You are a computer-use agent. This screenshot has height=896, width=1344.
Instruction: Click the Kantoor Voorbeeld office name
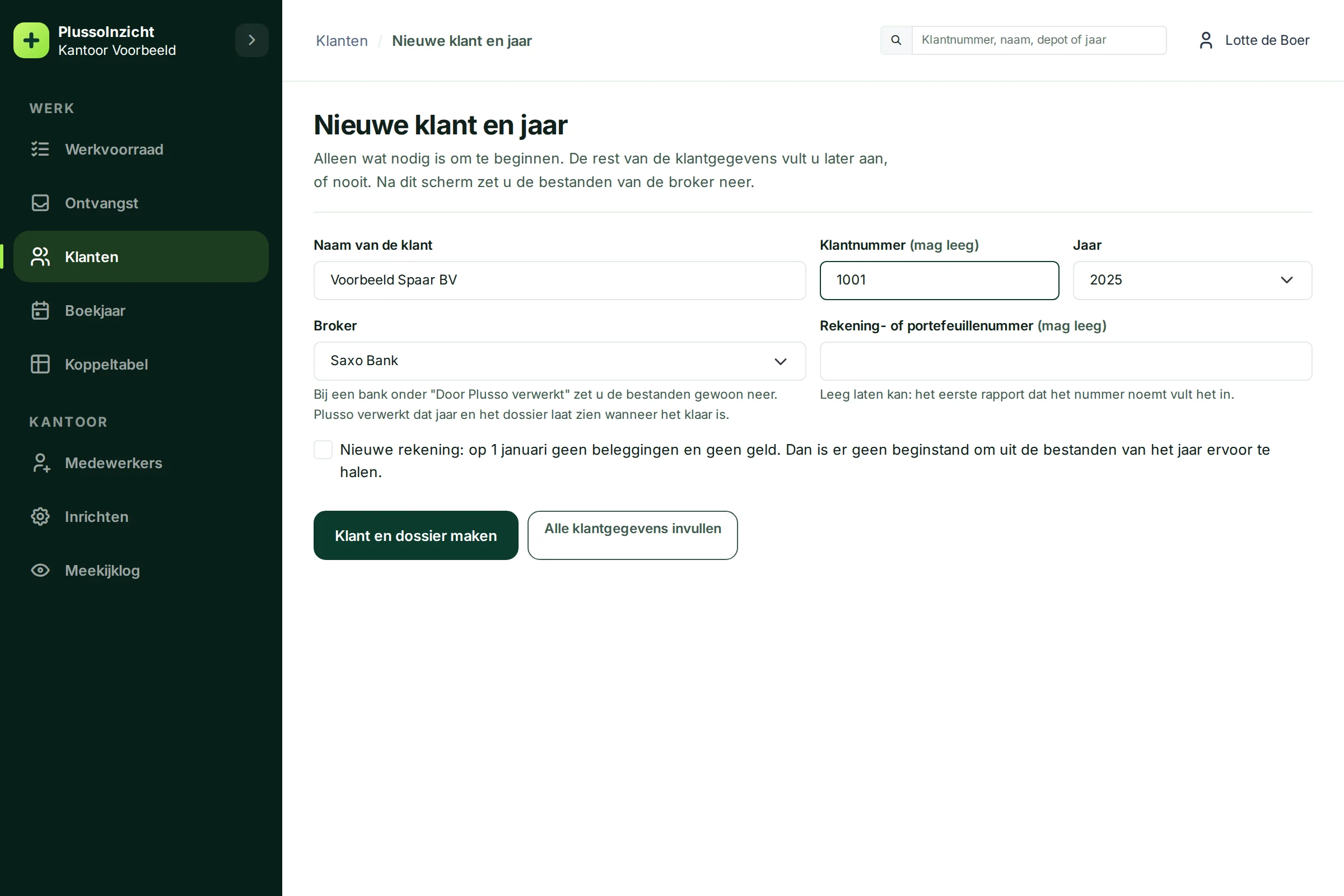[117, 50]
